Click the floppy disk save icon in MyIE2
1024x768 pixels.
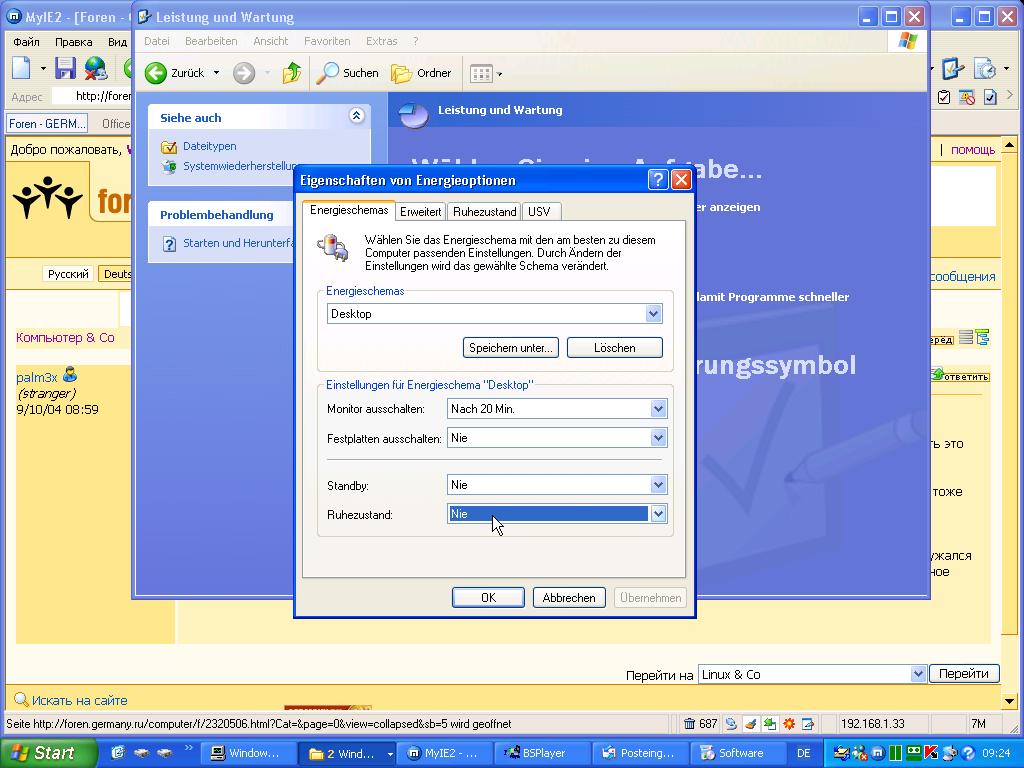pos(66,68)
